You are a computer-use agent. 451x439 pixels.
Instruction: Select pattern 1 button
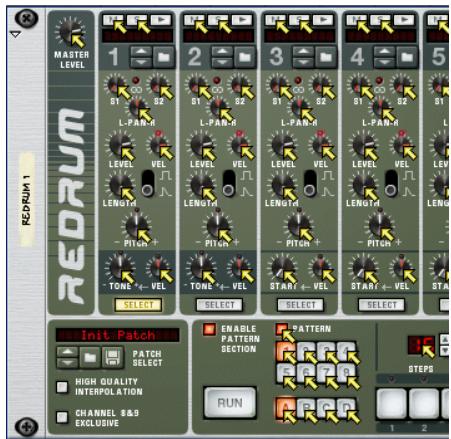tap(286, 352)
